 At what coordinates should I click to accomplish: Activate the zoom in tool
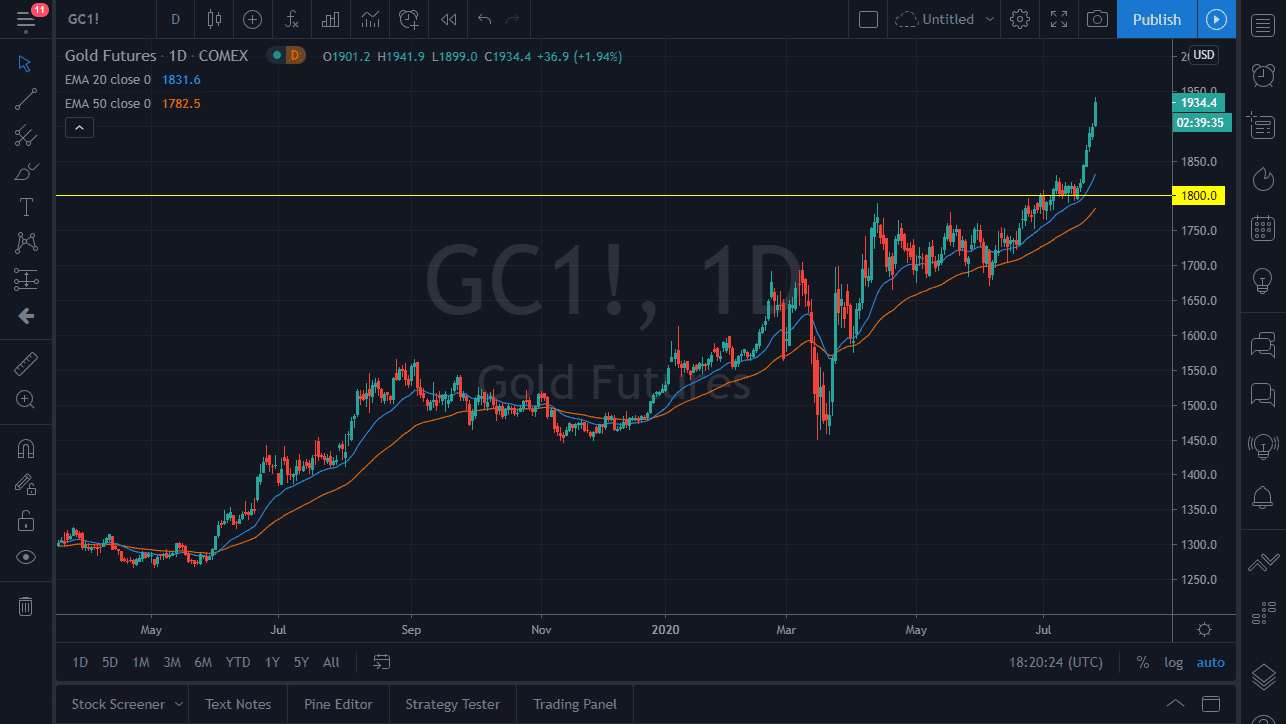[x=26, y=400]
